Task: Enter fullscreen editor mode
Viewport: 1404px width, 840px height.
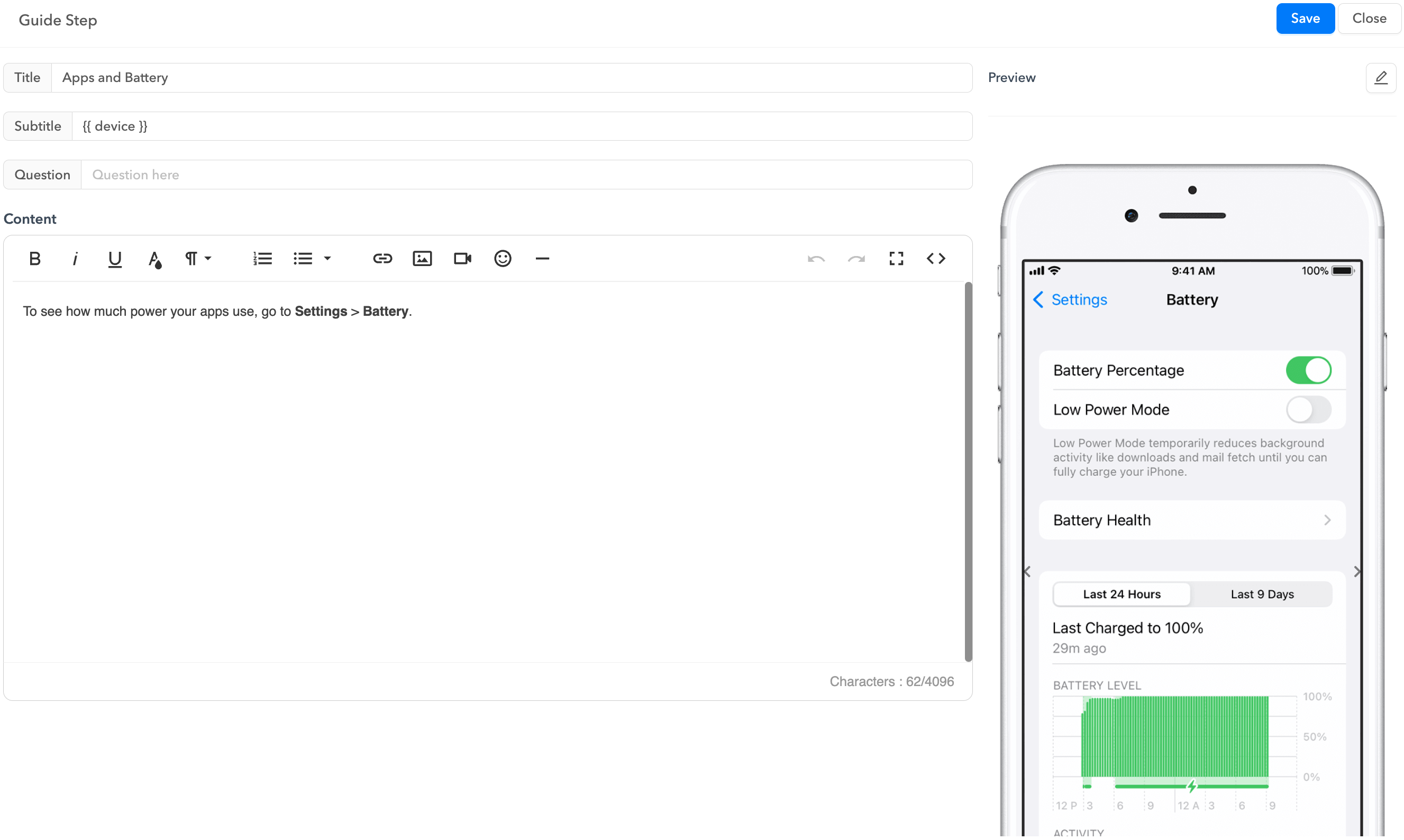Action: tap(896, 259)
